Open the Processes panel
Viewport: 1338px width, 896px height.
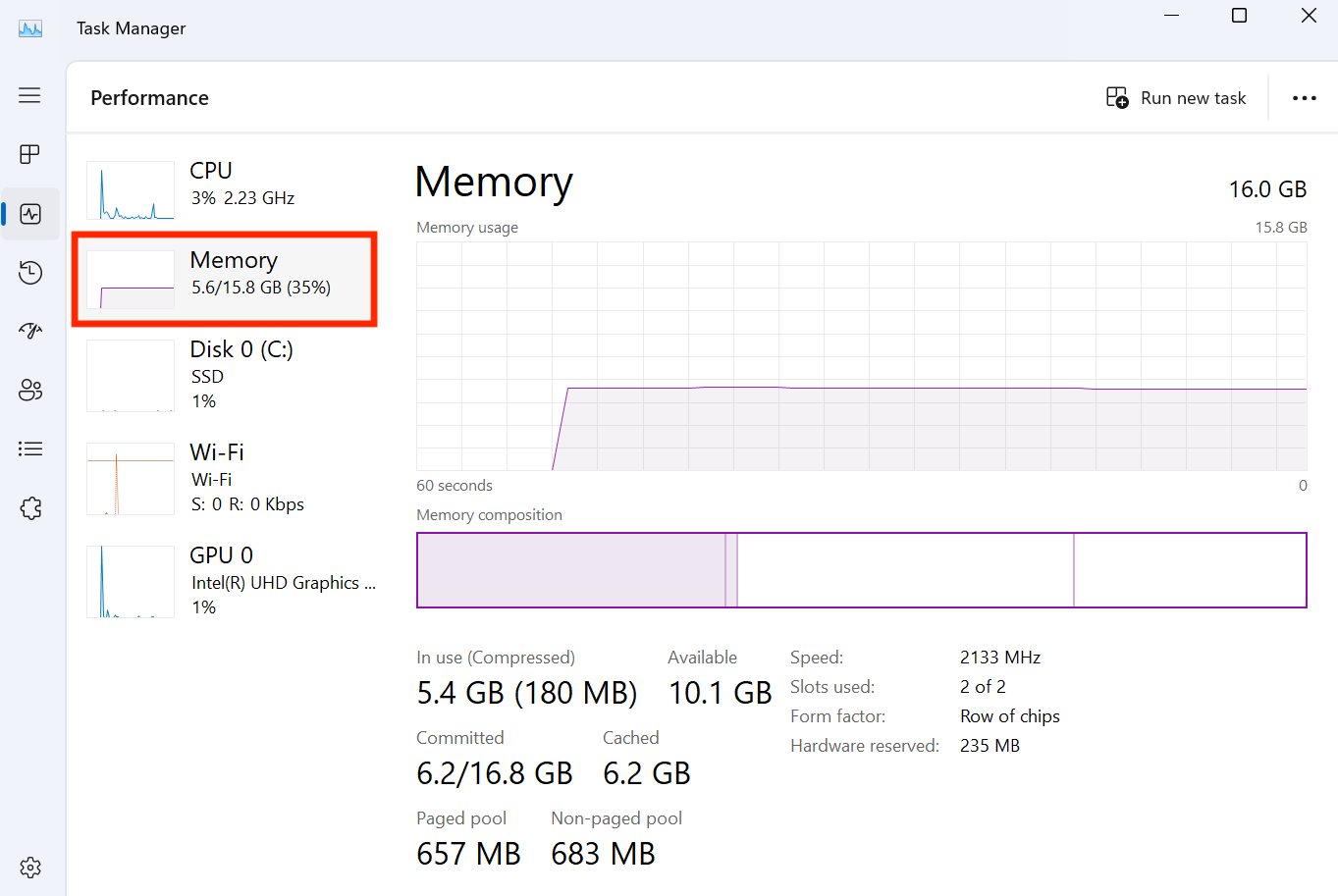pyautogui.click(x=29, y=154)
